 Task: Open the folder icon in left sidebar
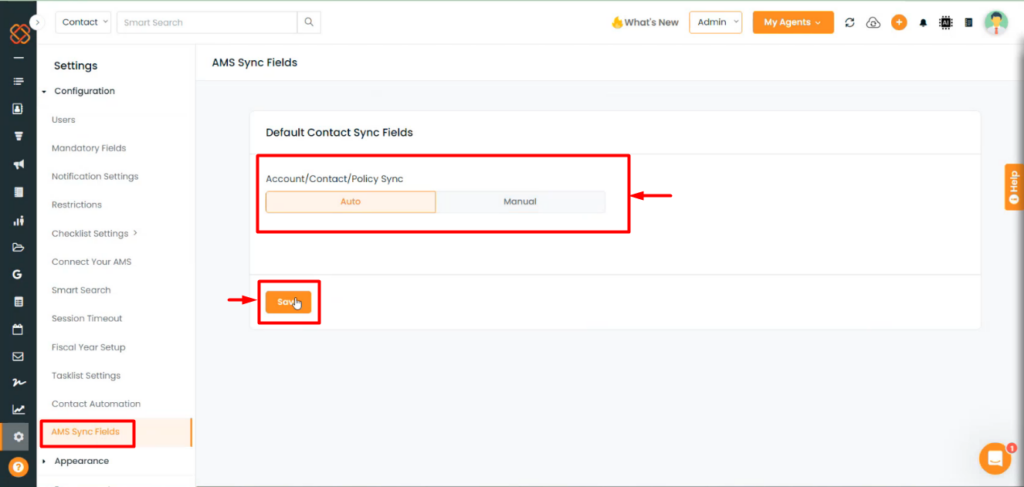point(18,247)
